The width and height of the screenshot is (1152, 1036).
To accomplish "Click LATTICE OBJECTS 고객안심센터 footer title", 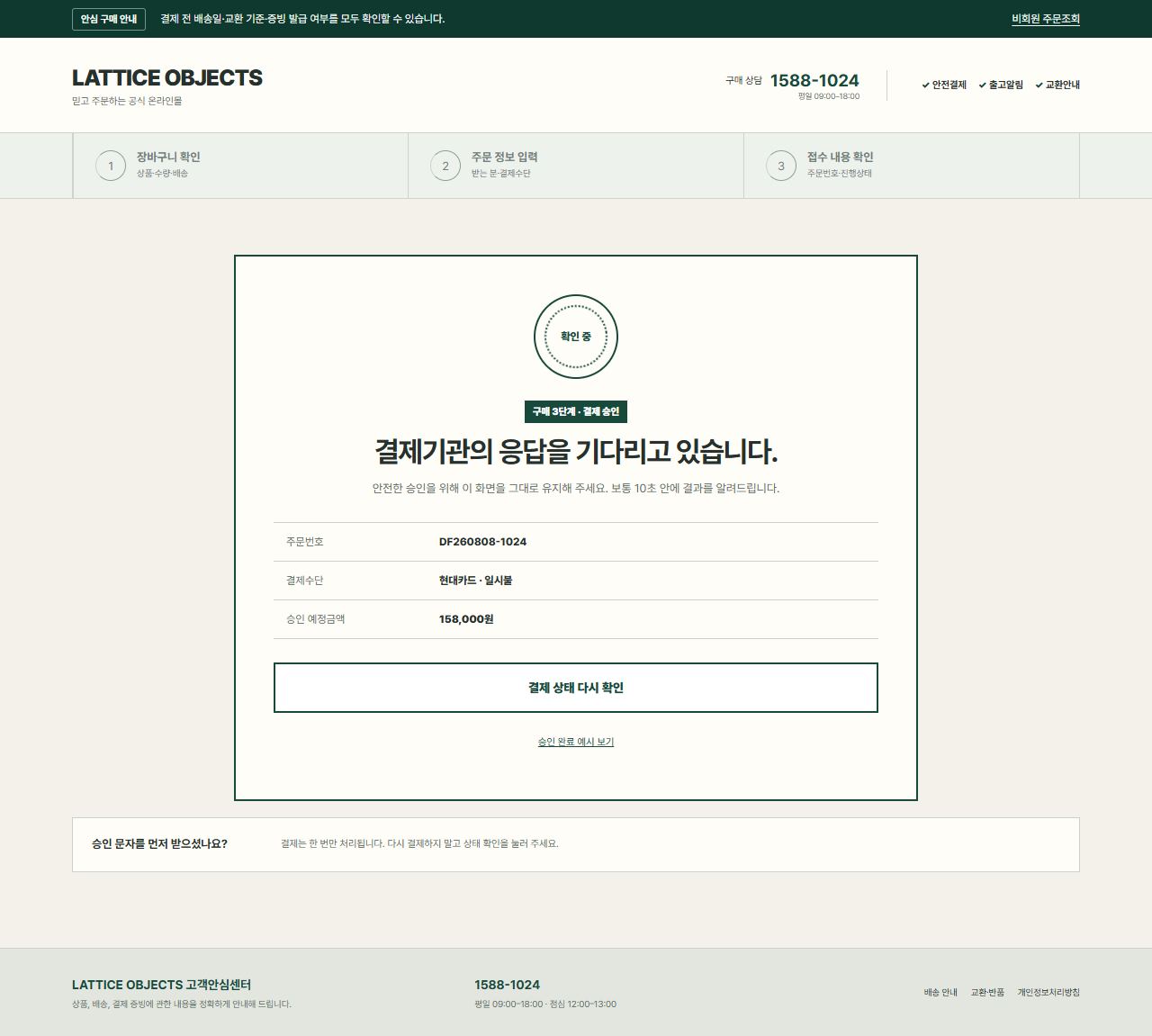I will coord(161,985).
